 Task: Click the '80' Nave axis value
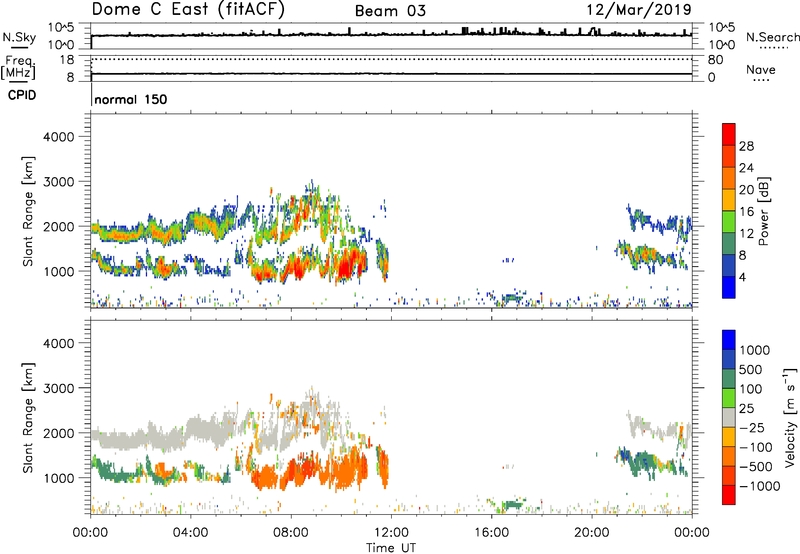pos(715,60)
